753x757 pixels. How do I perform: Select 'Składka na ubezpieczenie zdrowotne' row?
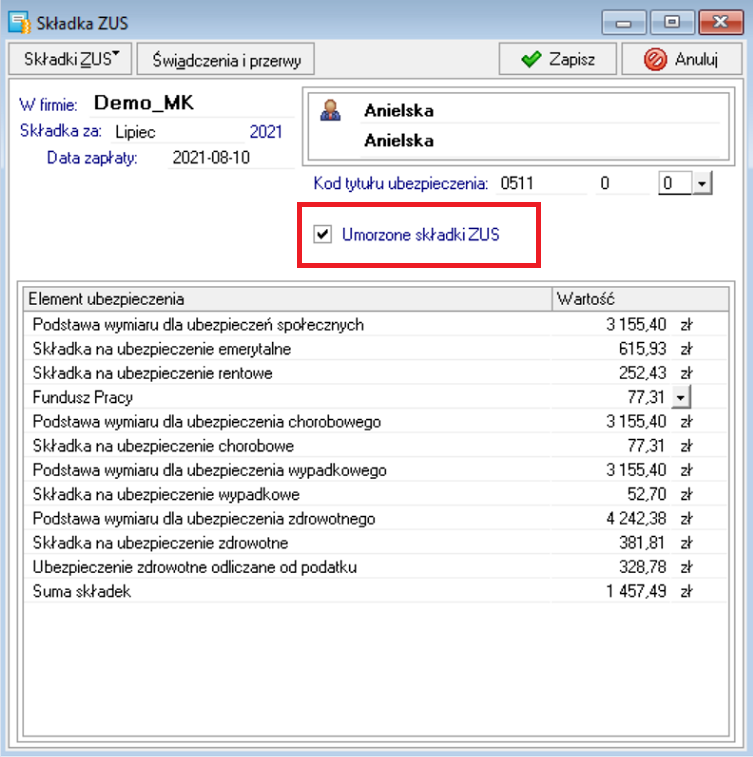pyautogui.click(x=375, y=543)
